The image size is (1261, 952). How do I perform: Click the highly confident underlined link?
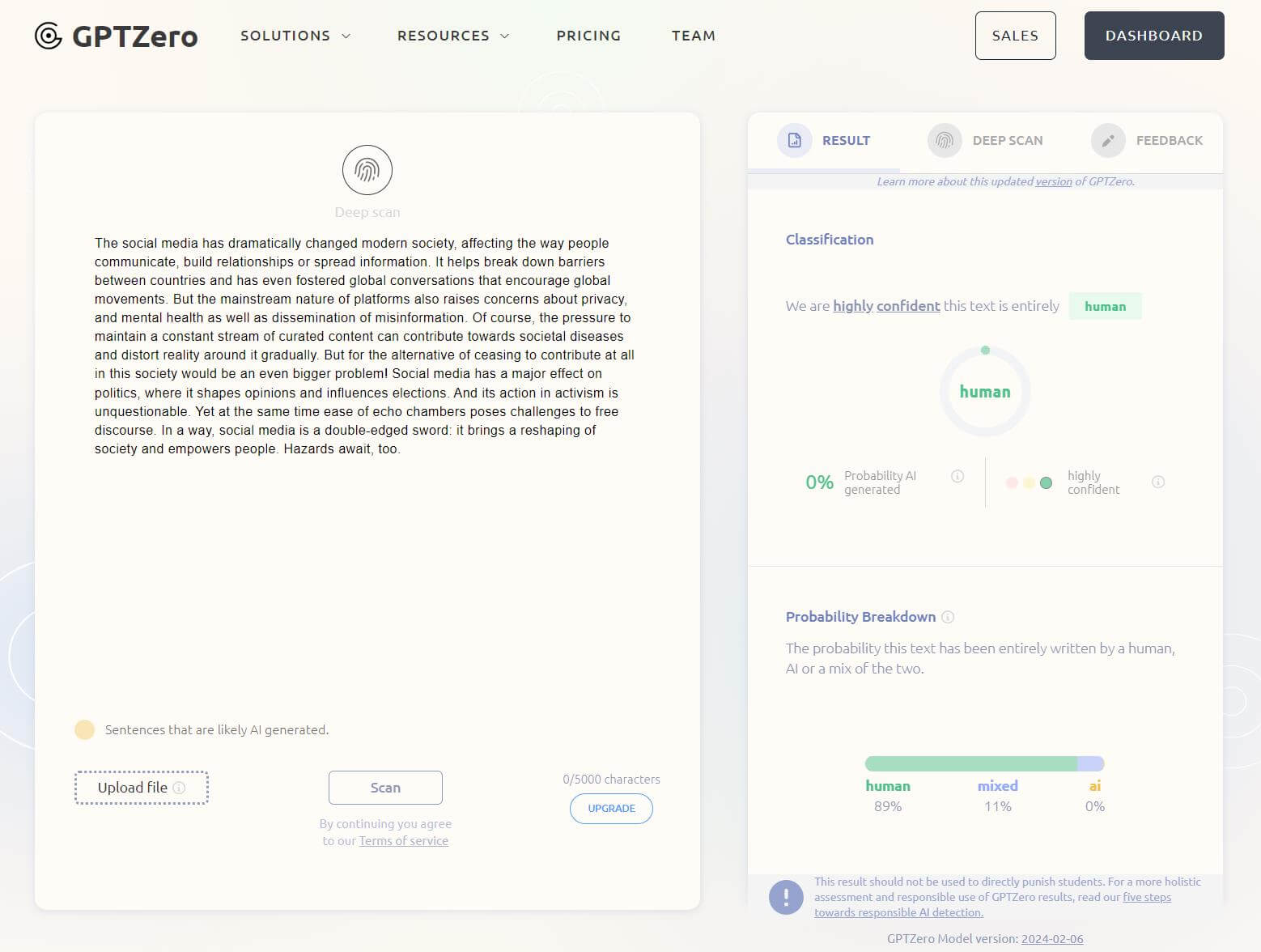886,306
